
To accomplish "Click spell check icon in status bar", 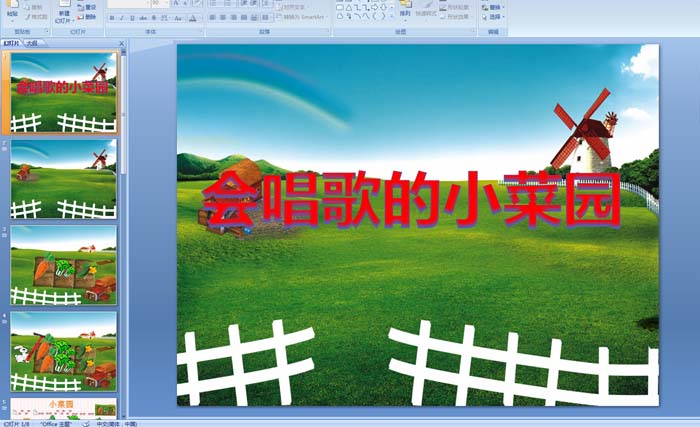I will click(86, 423).
